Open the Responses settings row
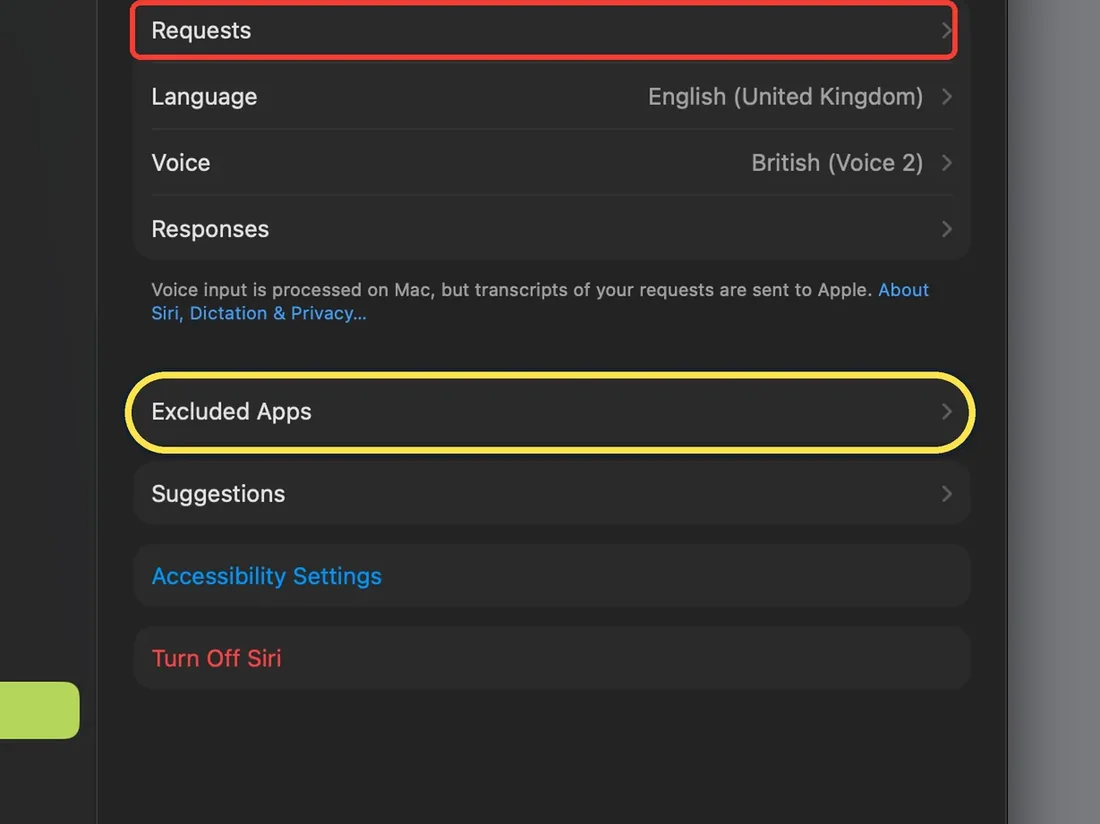The image size is (1100, 824). pos(551,229)
